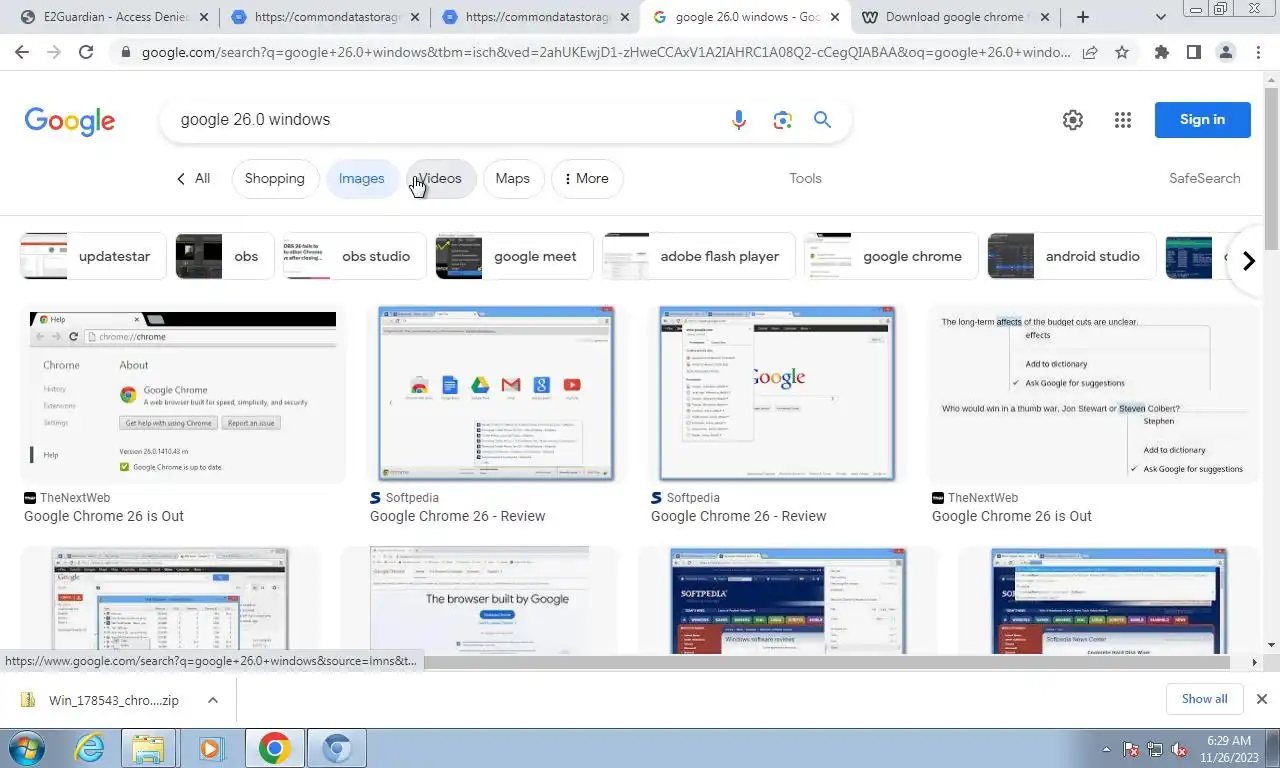Viewport: 1280px width, 768px height.
Task: Open the Windows Start menu
Action: [x=26, y=748]
